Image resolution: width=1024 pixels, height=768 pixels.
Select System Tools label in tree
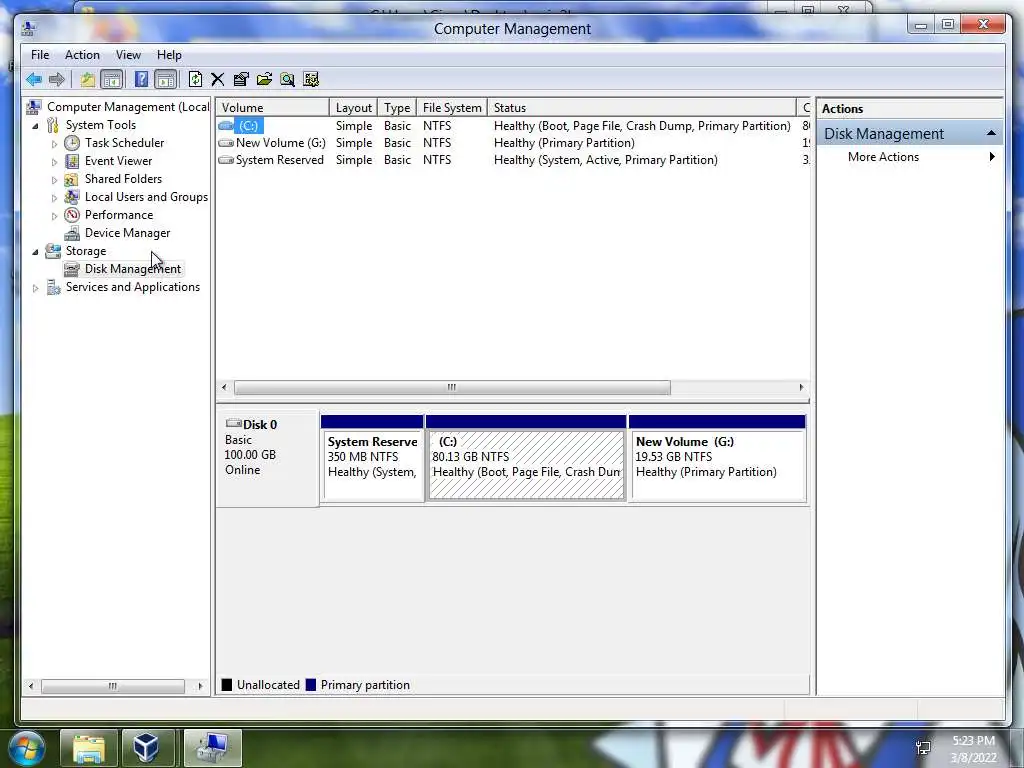tap(101, 125)
